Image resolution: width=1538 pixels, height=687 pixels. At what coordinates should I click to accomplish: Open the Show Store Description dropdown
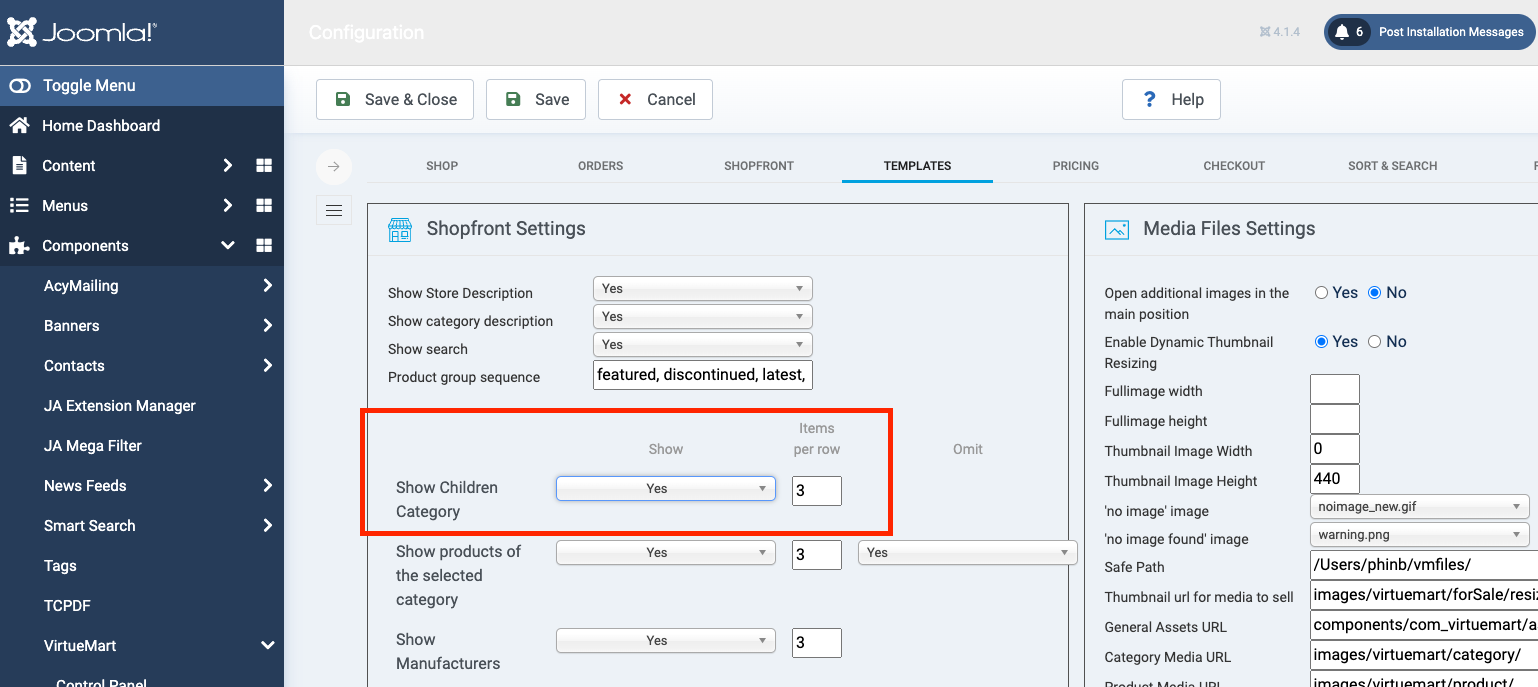tap(702, 289)
